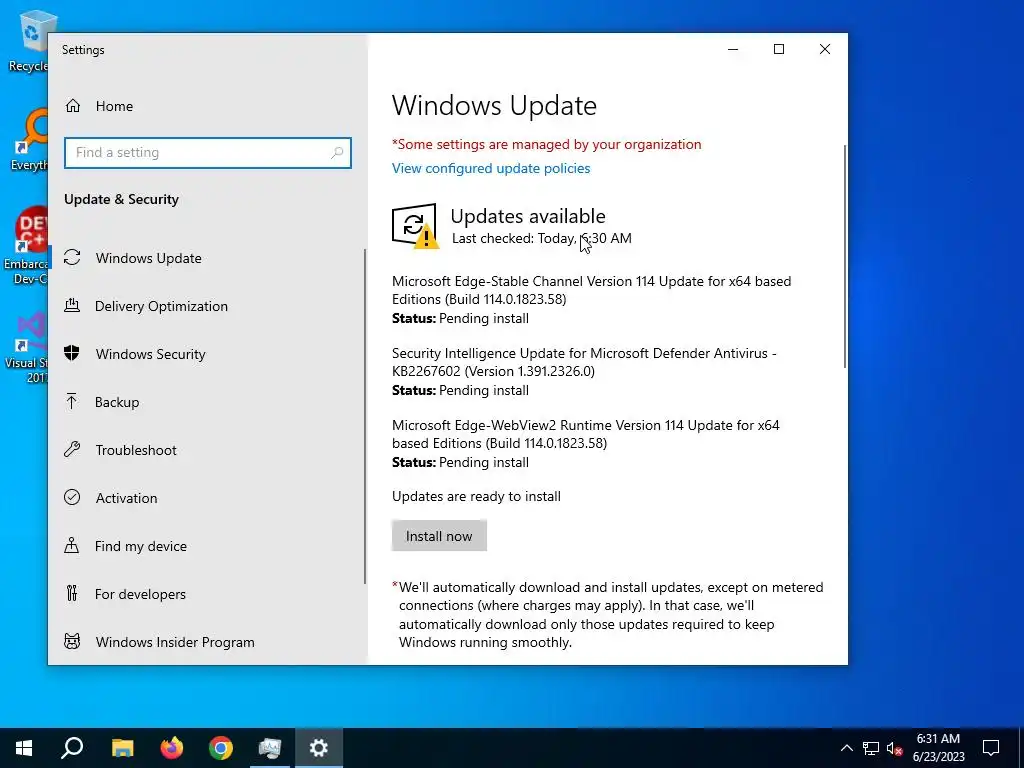Select the Everything desktop shortcut

point(27,141)
